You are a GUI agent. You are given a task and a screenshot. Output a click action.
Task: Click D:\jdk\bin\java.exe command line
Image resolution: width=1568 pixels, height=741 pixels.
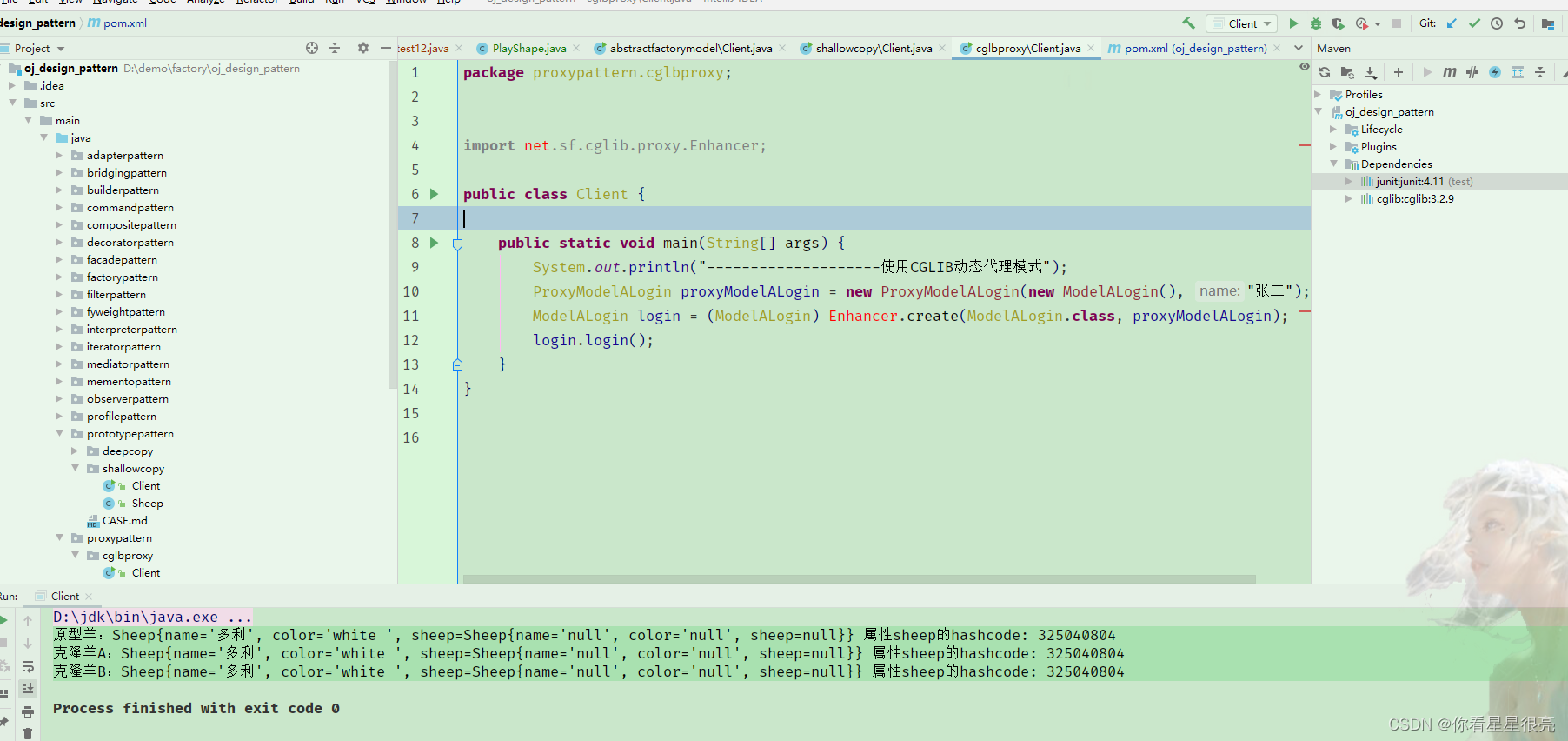pos(152,617)
